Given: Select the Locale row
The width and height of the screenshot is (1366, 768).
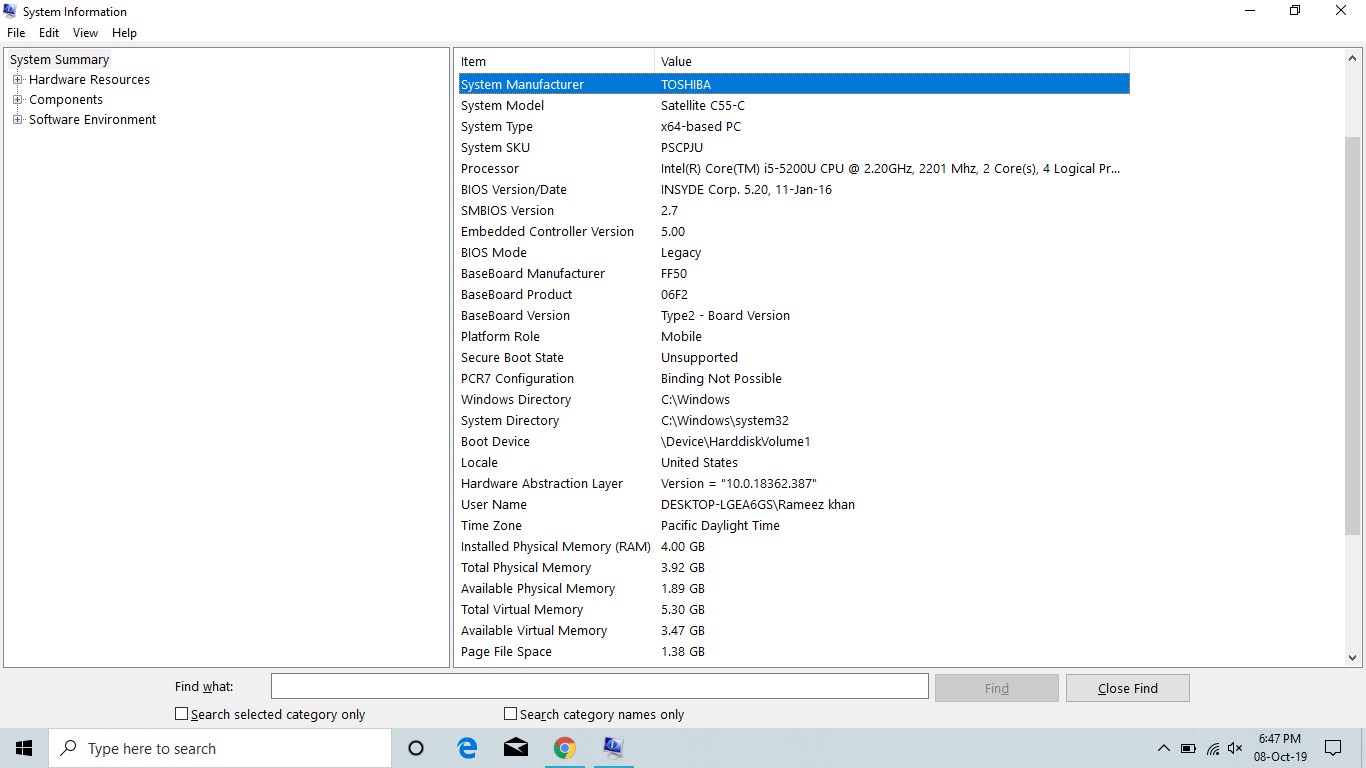Looking at the screenshot, I should (x=793, y=463).
